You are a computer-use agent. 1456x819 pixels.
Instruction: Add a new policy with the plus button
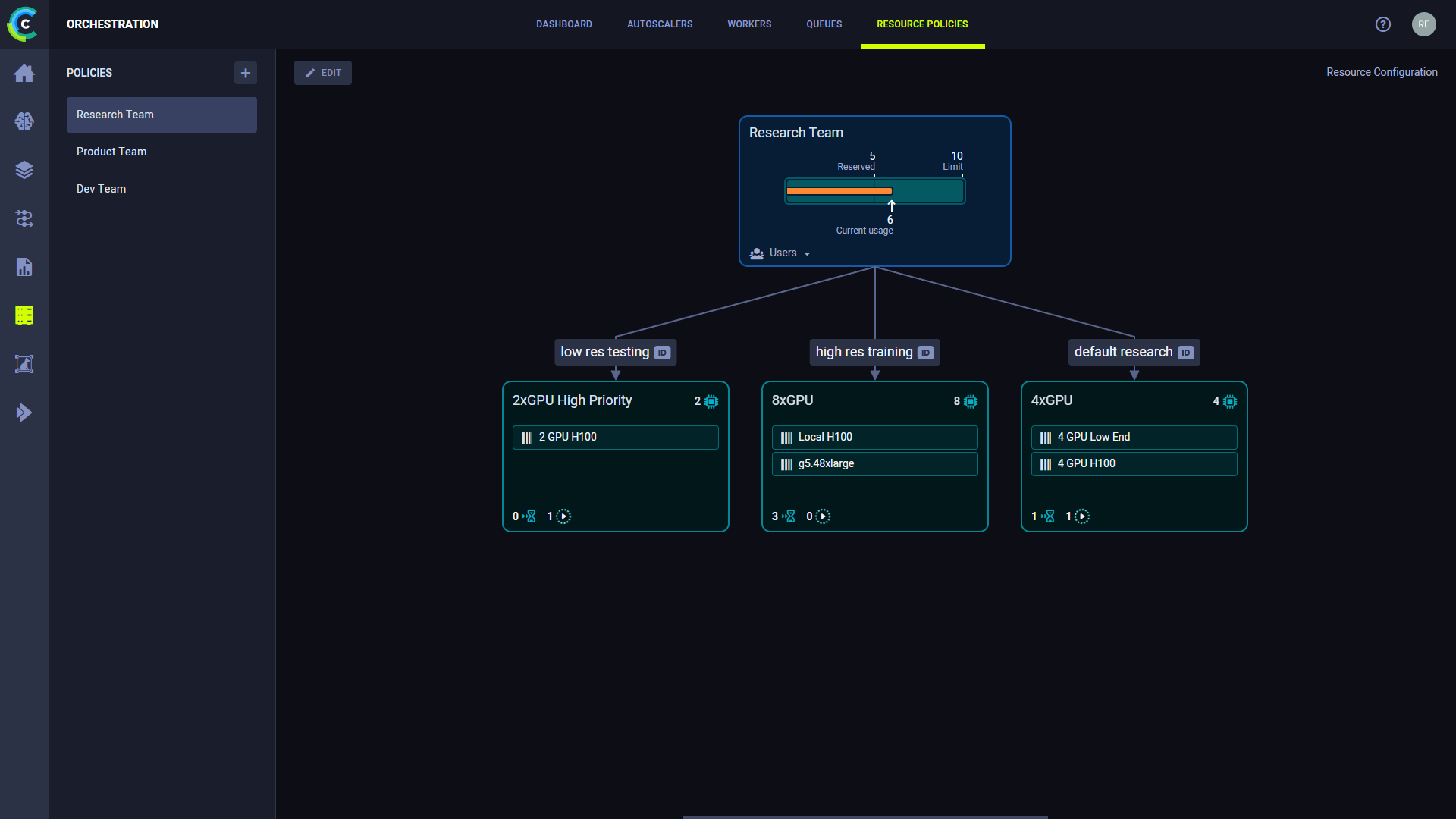click(x=245, y=72)
